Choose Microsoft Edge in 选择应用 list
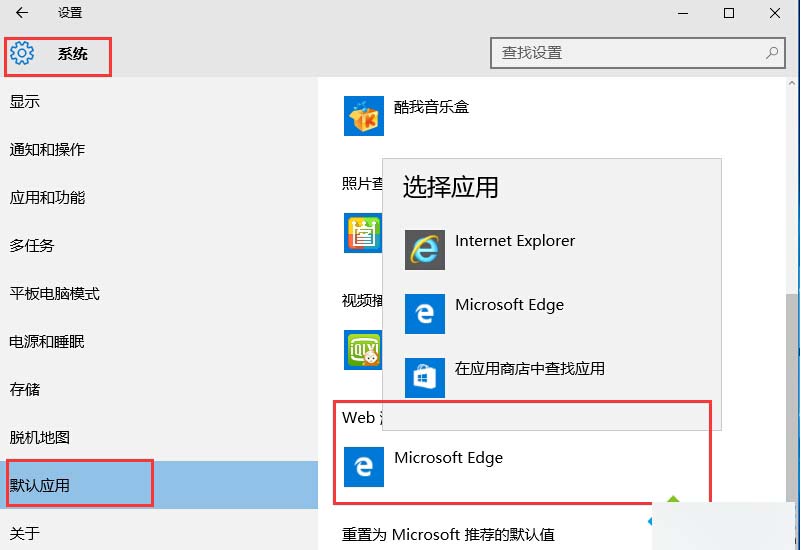The width and height of the screenshot is (801, 550). [552, 314]
